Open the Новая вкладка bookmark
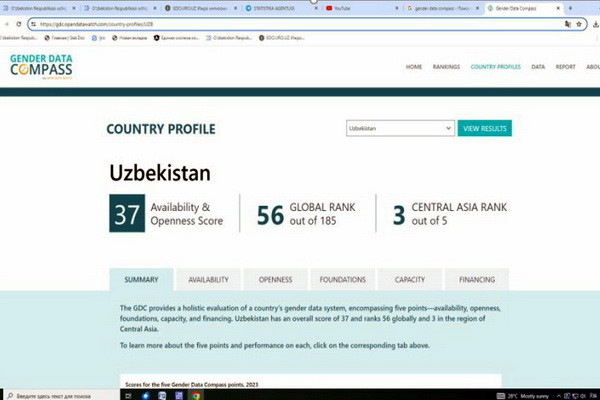 click(x=129, y=38)
